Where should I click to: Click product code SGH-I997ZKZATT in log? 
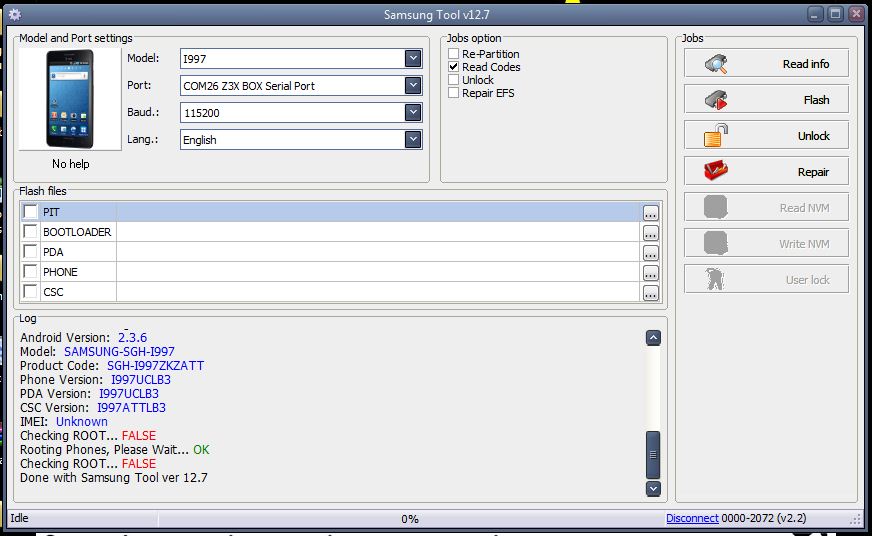pos(155,365)
